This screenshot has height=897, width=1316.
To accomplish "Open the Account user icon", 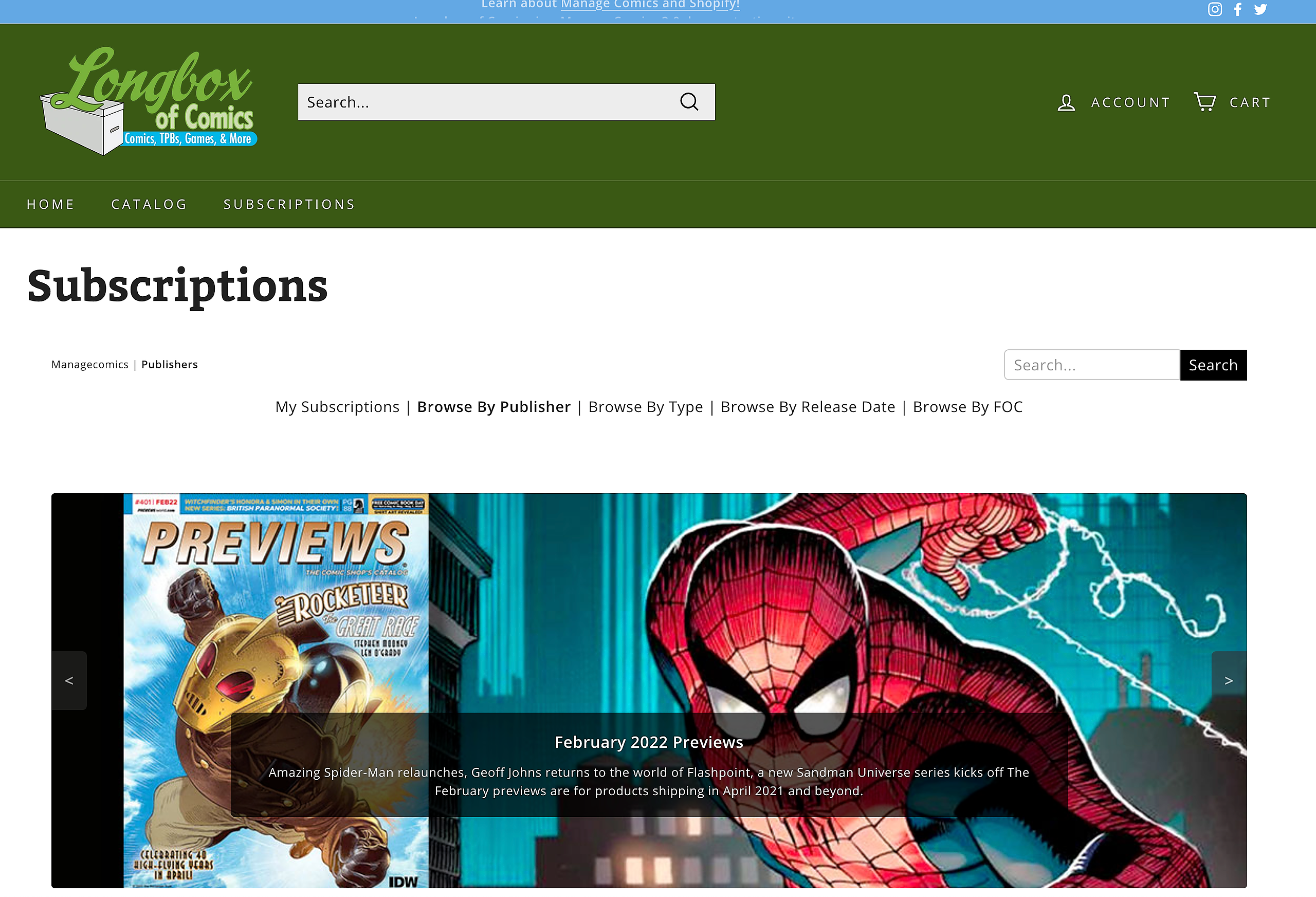I will [1066, 102].
